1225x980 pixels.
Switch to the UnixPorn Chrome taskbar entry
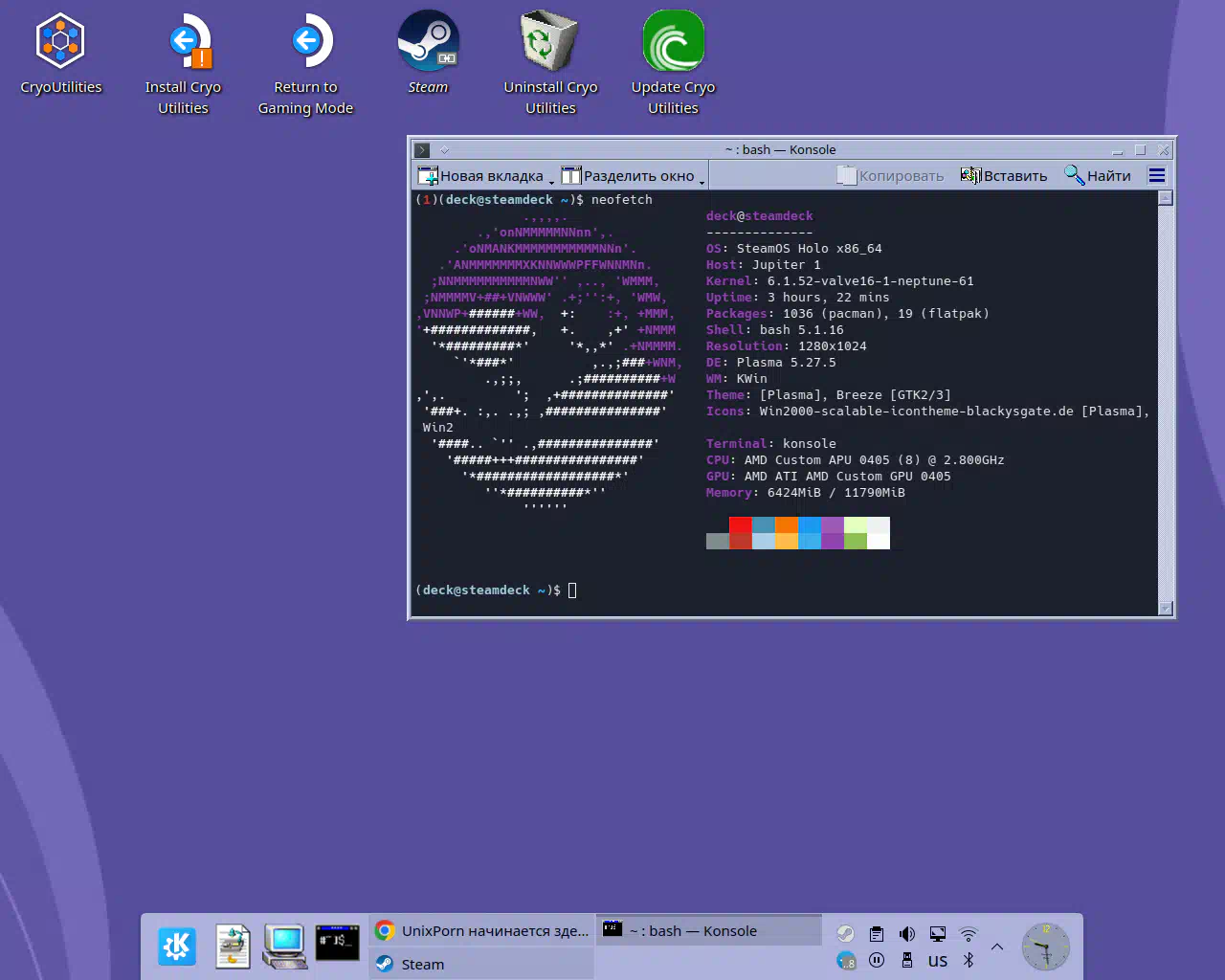[481, 930]
